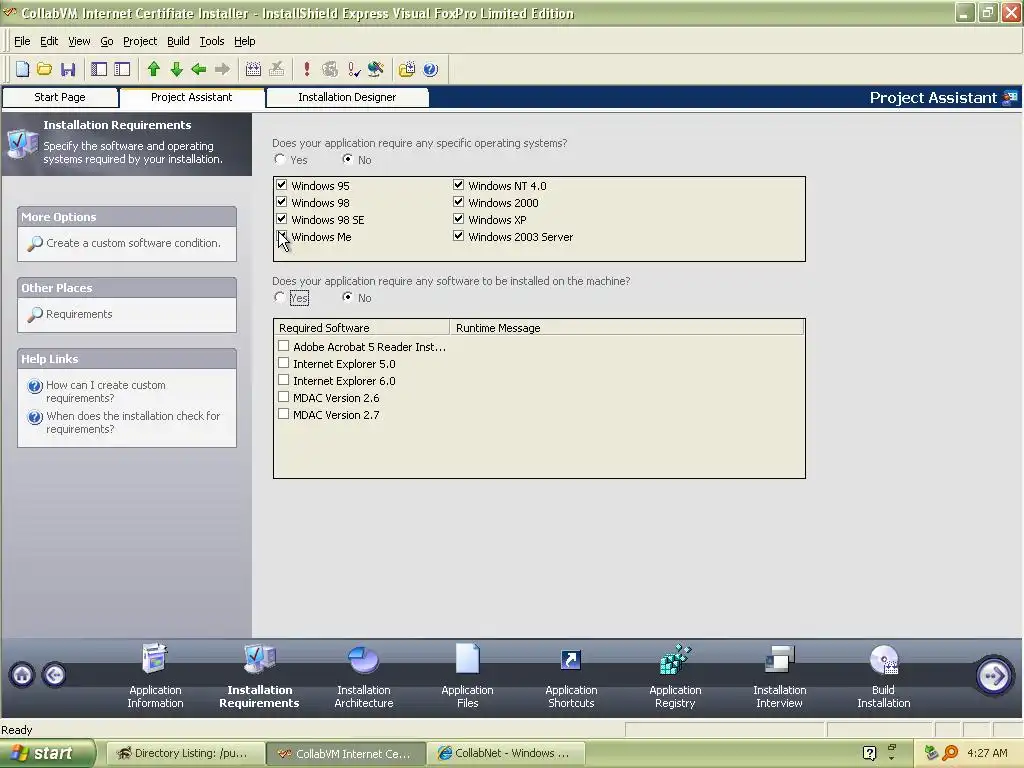Switch to Directory Listing taskbar window
The image size is (1024, 768).
tap(184, 753)
